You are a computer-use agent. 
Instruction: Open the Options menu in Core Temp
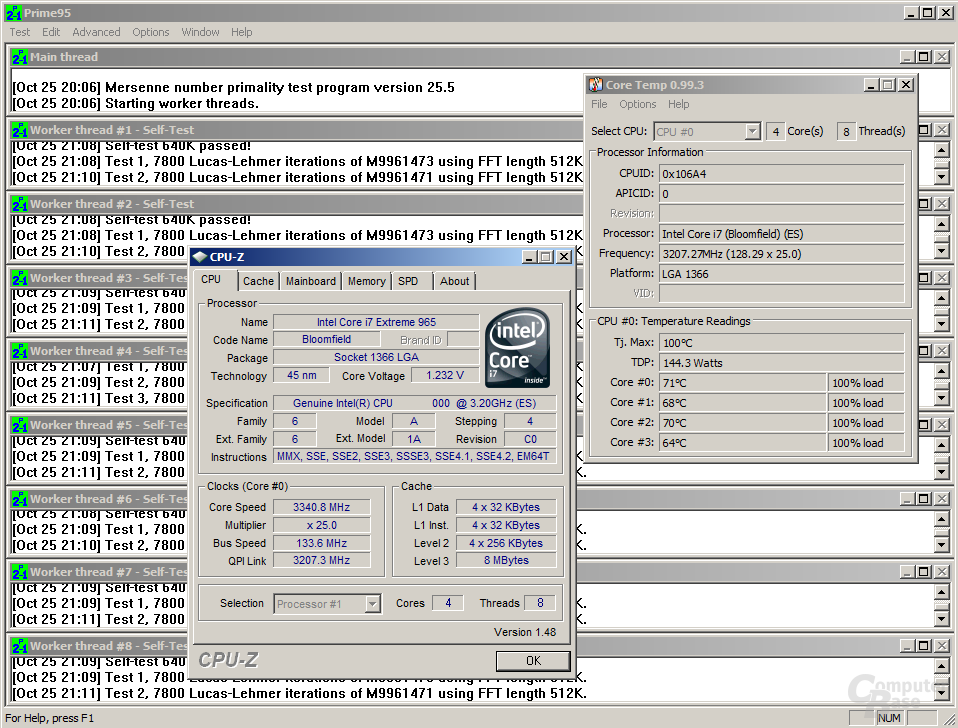tap(637, 104)
